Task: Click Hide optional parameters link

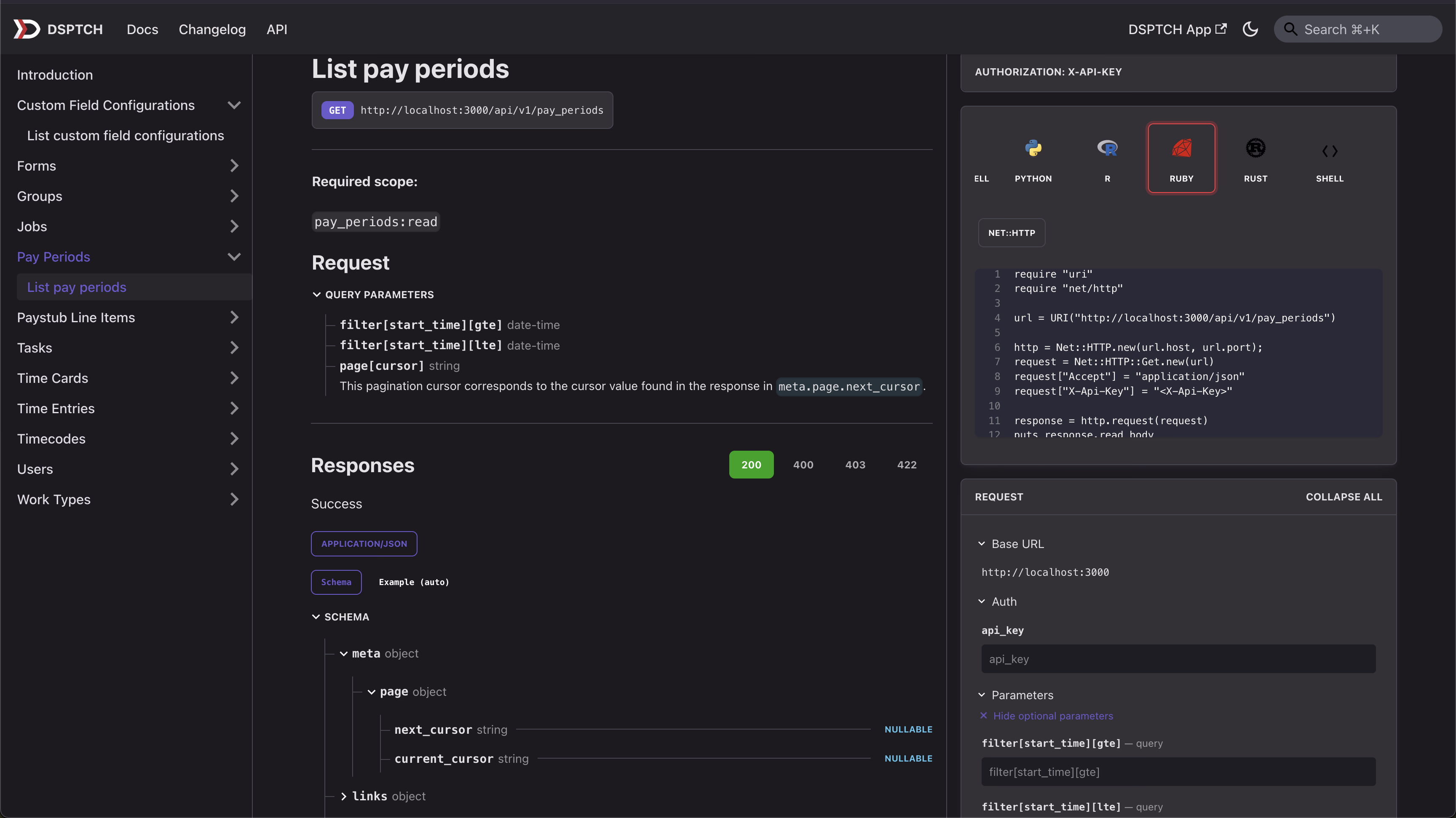Action: [x=1053, y=716]
